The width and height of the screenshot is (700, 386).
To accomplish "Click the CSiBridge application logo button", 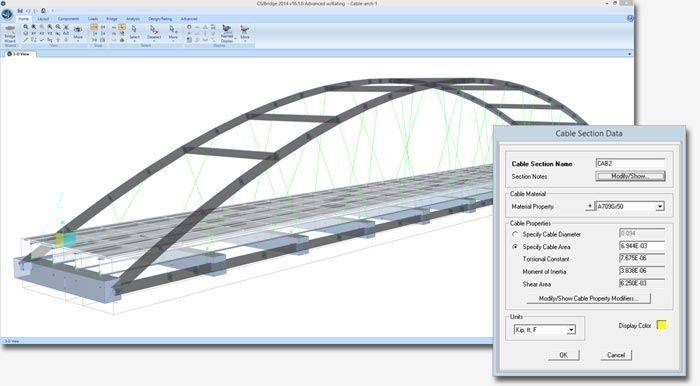I will click(7, 14).
